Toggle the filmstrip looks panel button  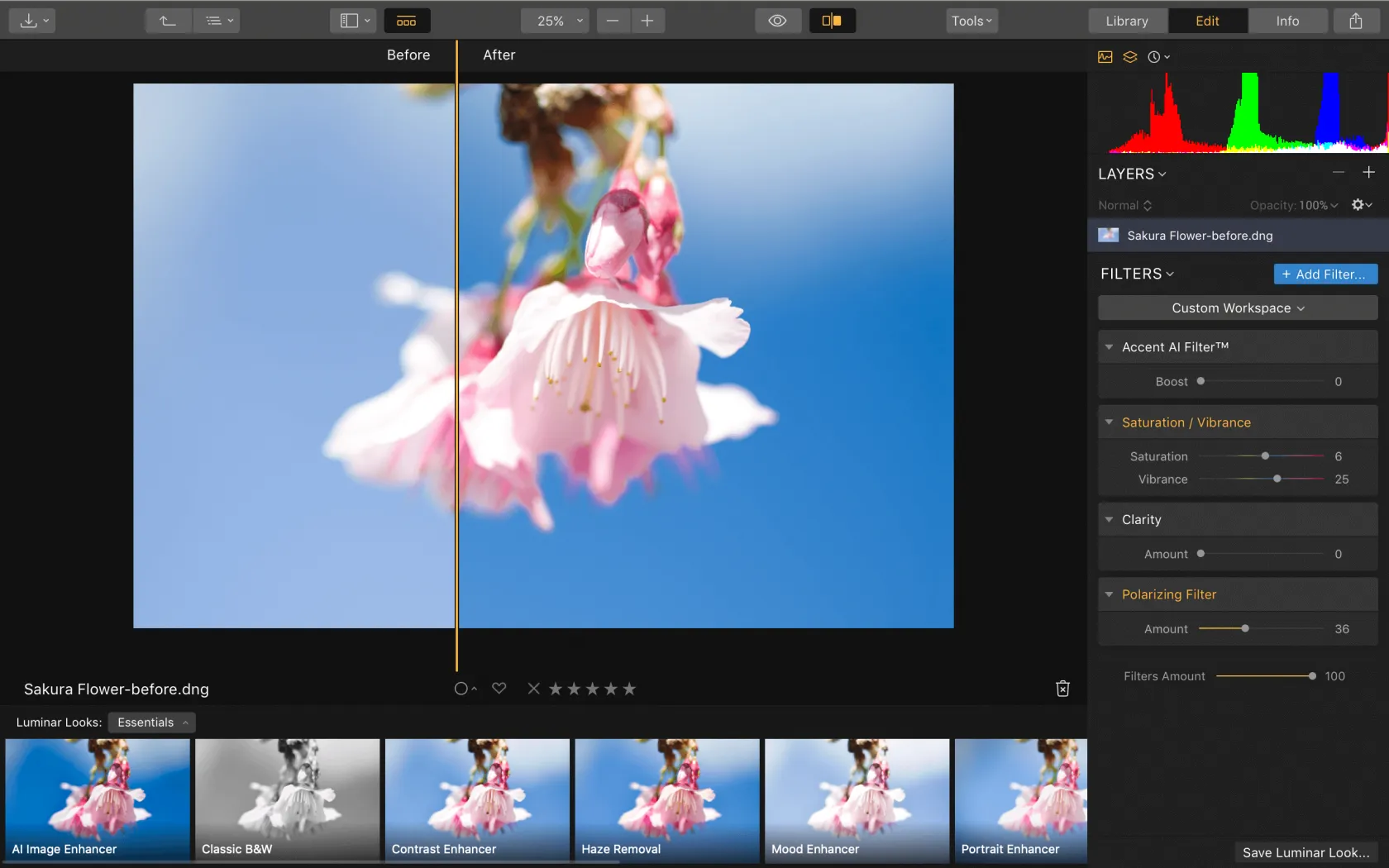[406, 21]
